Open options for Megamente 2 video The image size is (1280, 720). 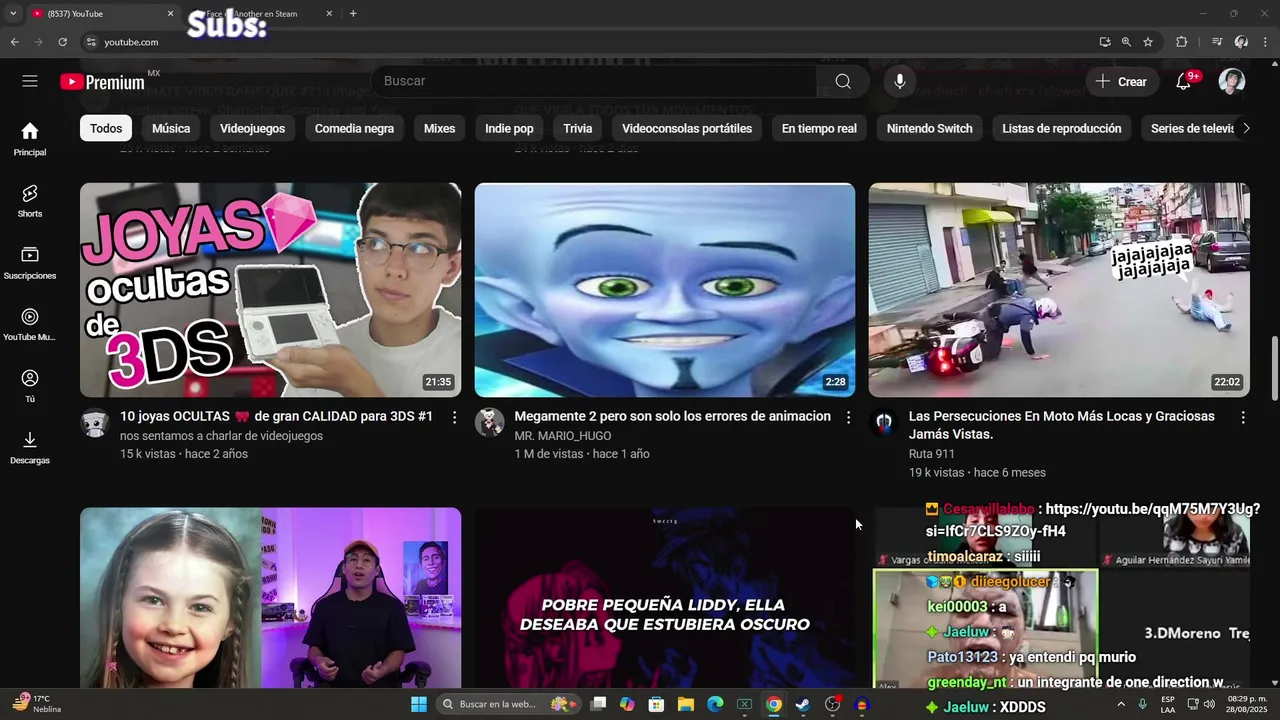[x=848, y=417]
